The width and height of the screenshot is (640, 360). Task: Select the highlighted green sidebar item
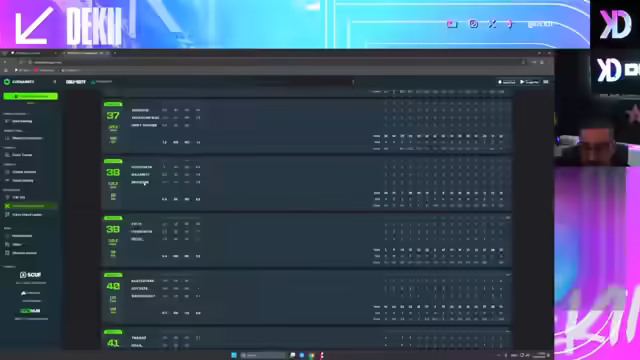point(31,206)
